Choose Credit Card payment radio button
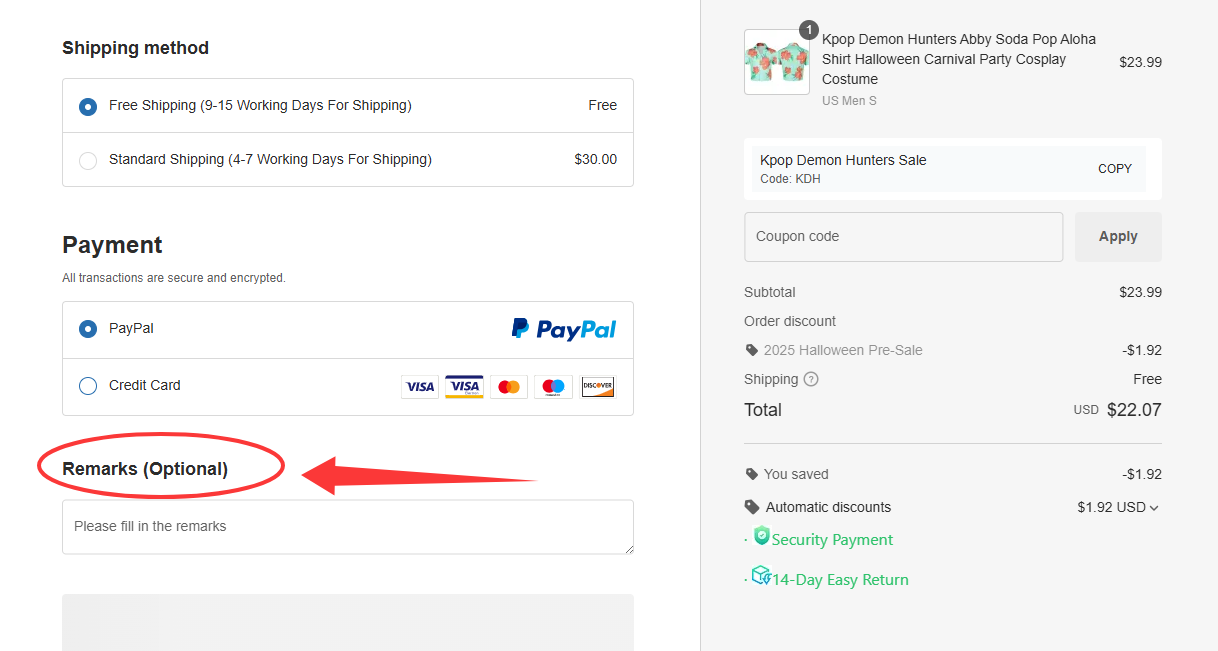 click(x=88, y=386)
